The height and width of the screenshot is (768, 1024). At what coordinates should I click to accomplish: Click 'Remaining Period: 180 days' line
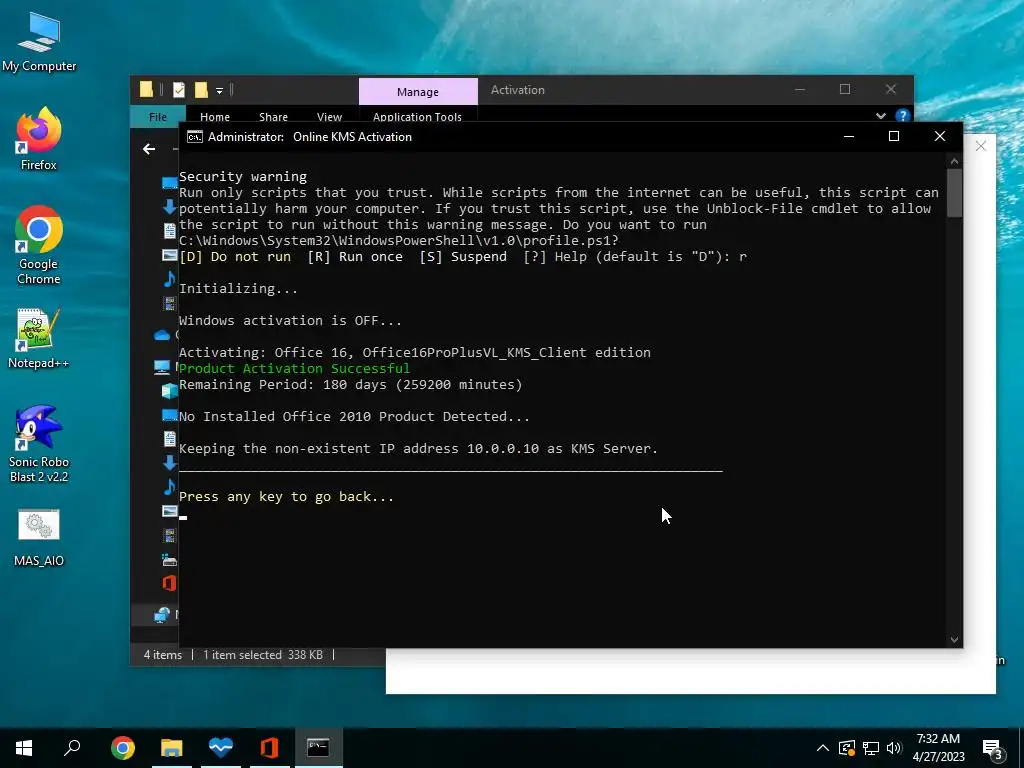[351, 385]
